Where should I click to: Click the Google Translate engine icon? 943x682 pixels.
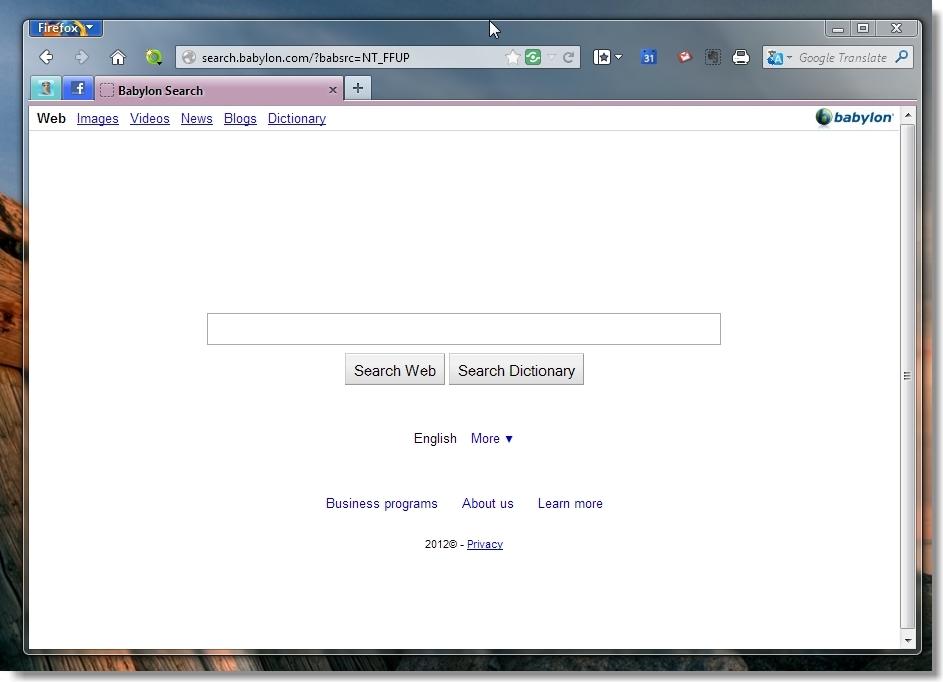[775, 57]
